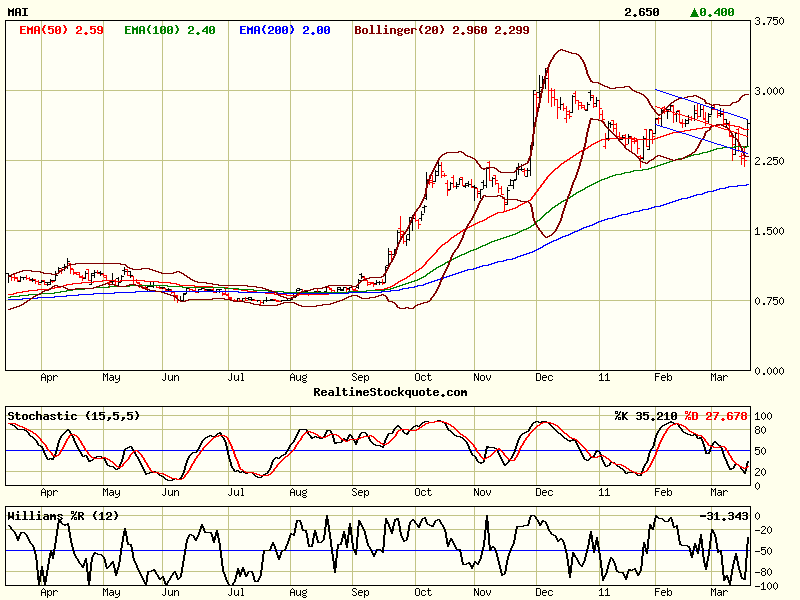The height and width of the screenshot is (600, 800).
Task: Click the Williams %R (12) panel title
Action: point(63,516)
